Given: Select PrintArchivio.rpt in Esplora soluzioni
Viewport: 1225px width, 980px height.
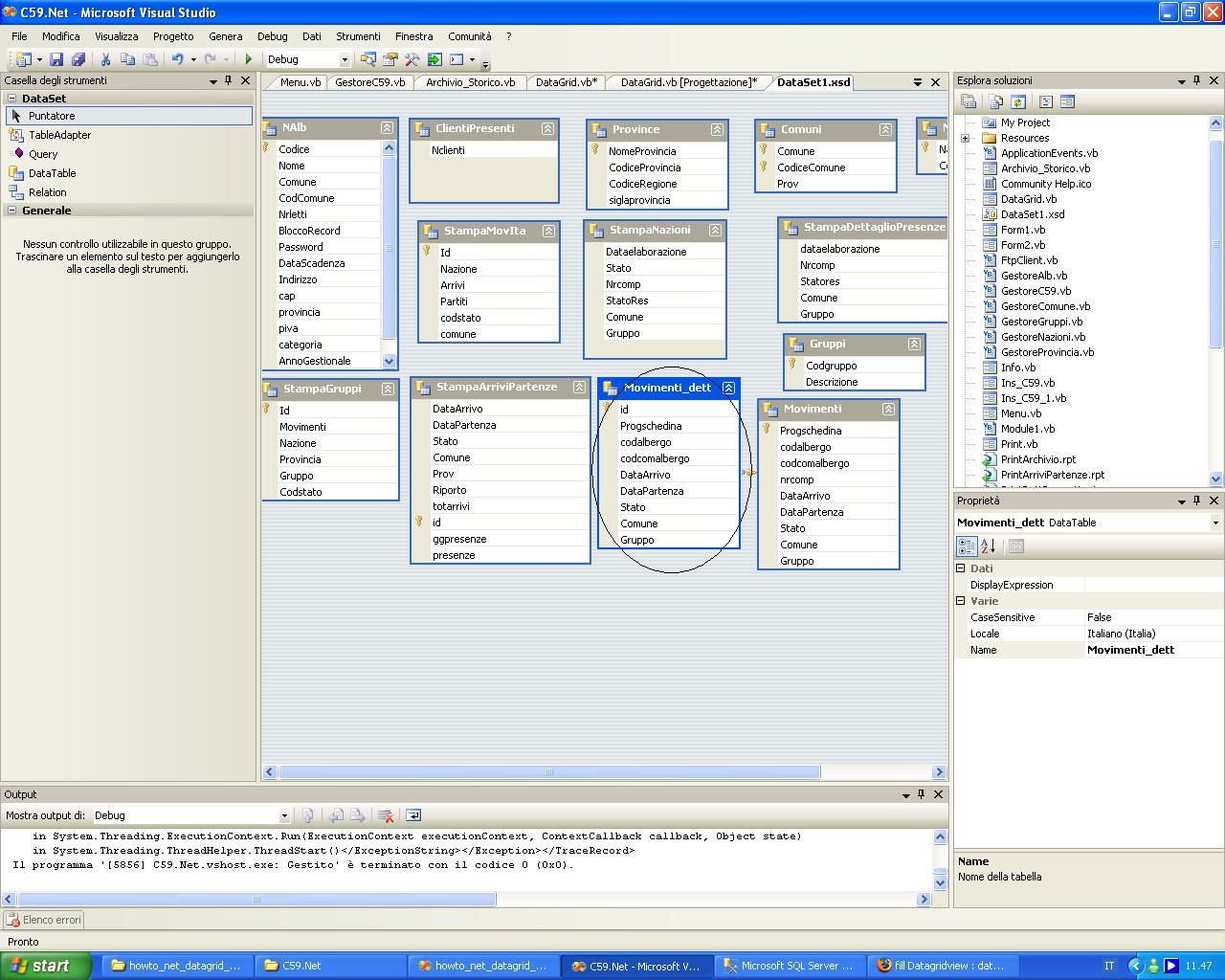Looking at the screenshot, I should pyautogui.click(x=1037, y=459).
